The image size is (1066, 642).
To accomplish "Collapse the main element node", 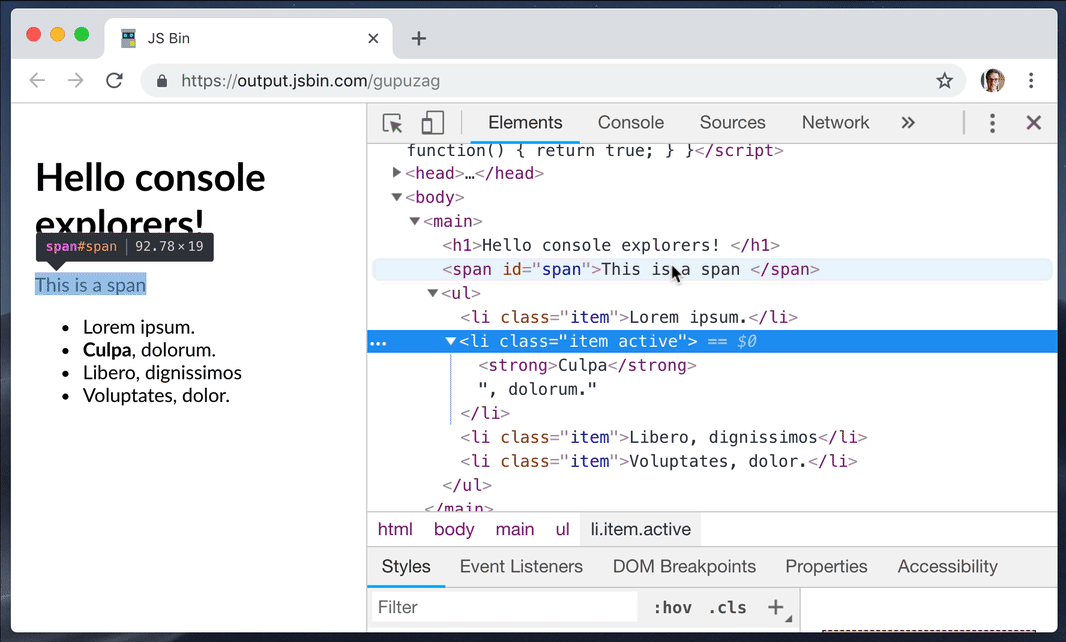I will tap(414, 221).
